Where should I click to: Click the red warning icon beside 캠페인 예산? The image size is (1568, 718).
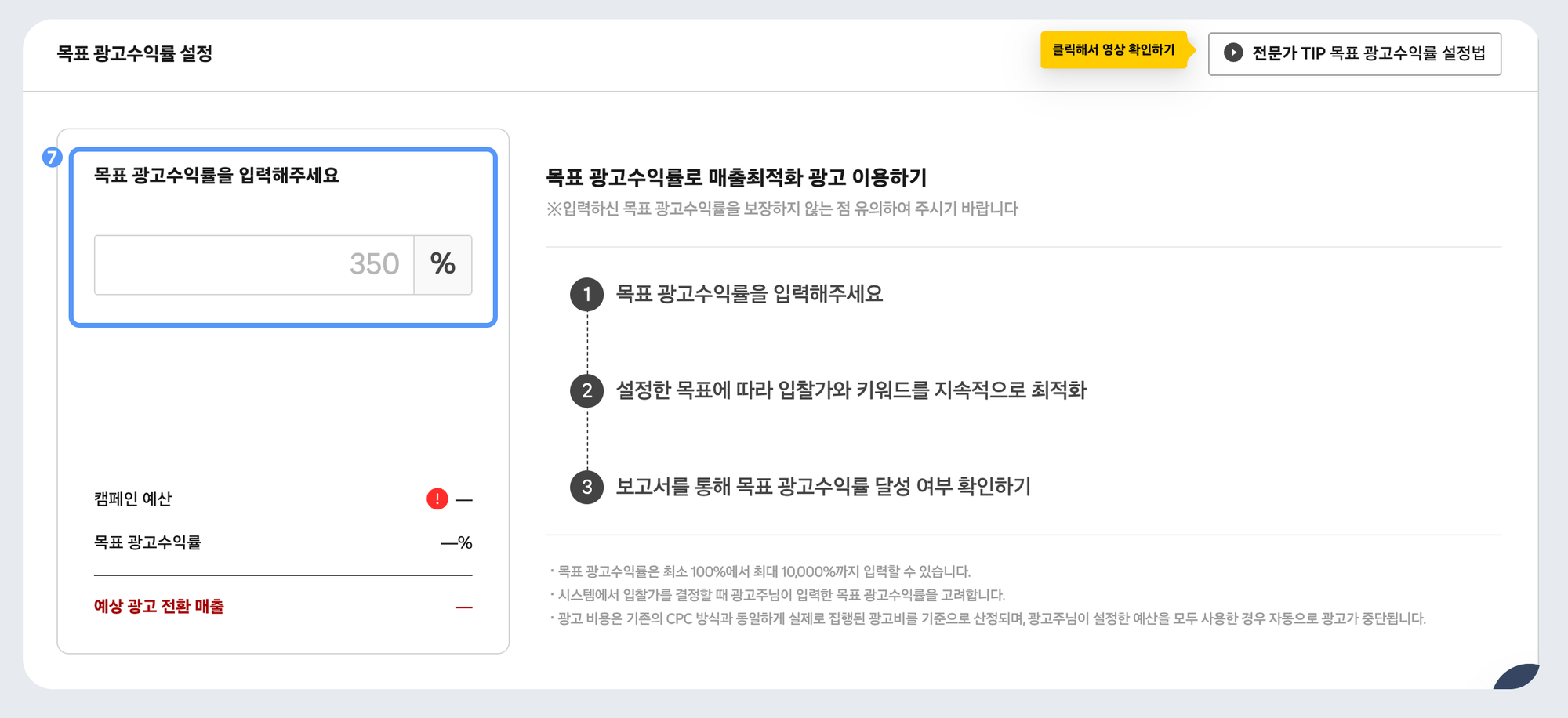tap(437, 499)
